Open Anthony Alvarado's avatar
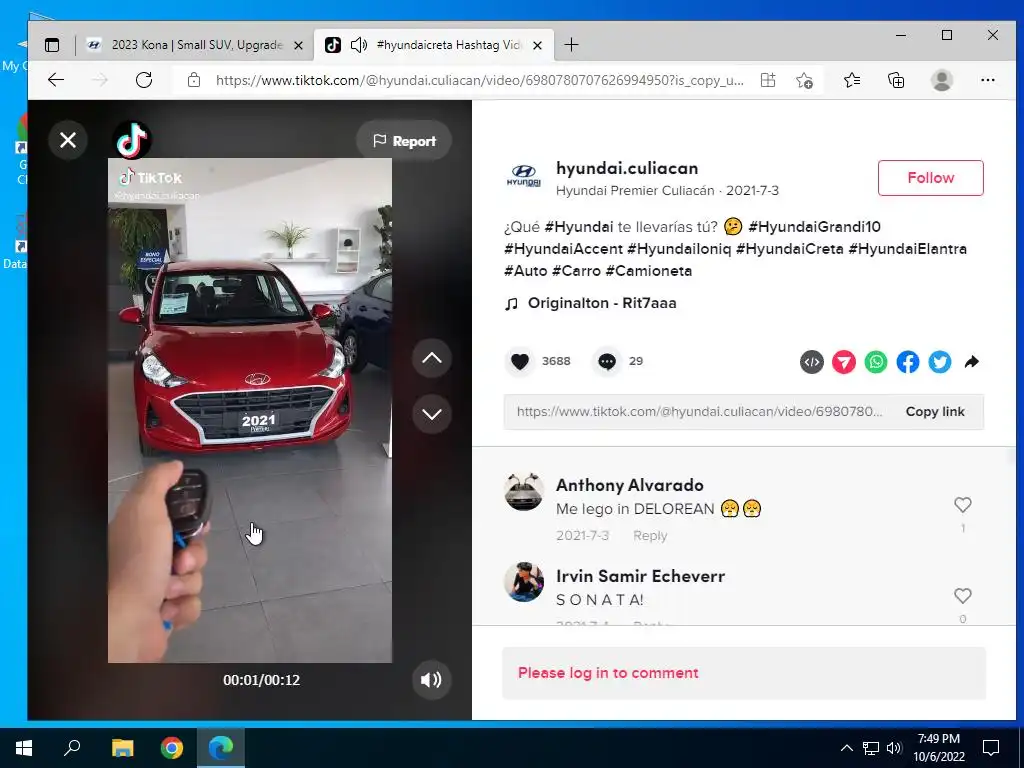 524,492
